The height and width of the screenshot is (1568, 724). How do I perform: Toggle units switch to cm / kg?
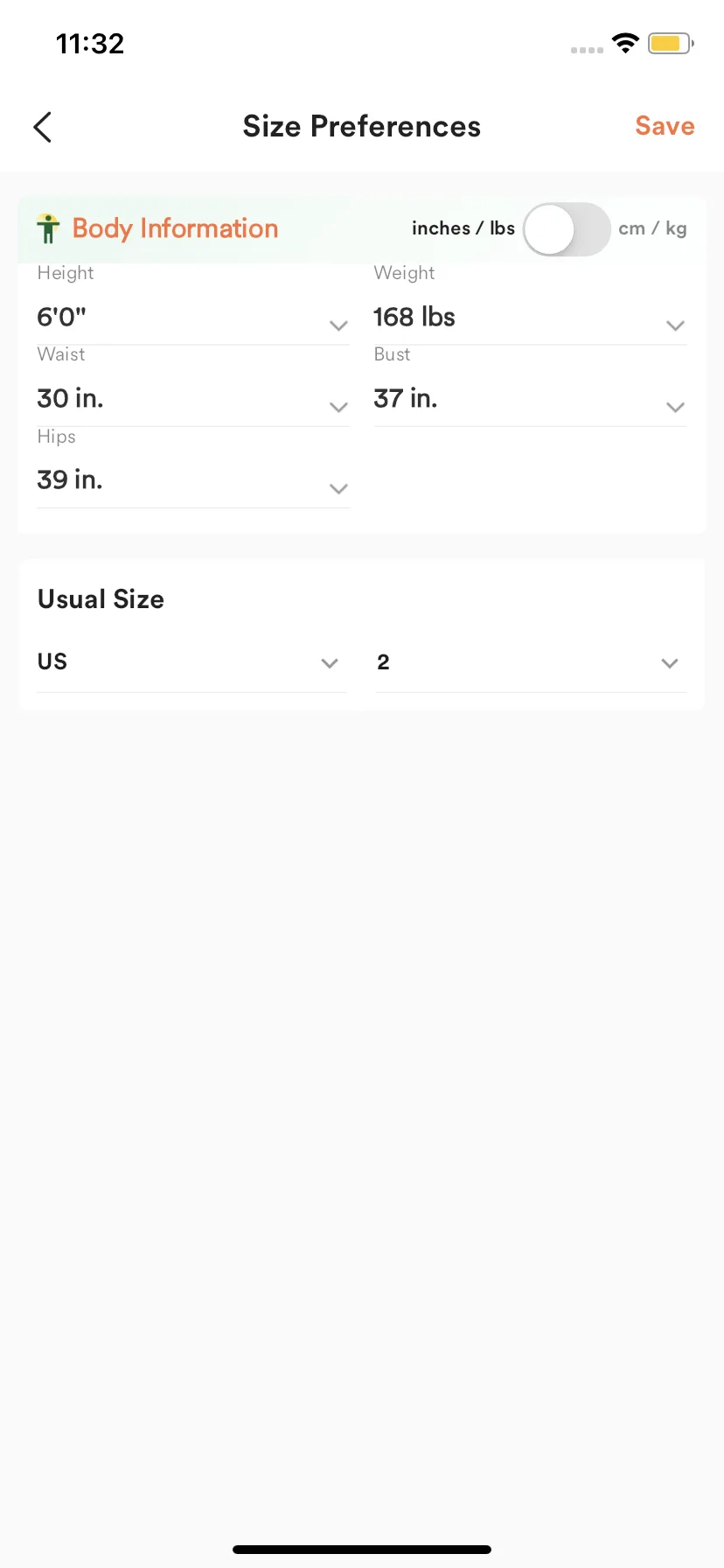click(x=566, y=229)
